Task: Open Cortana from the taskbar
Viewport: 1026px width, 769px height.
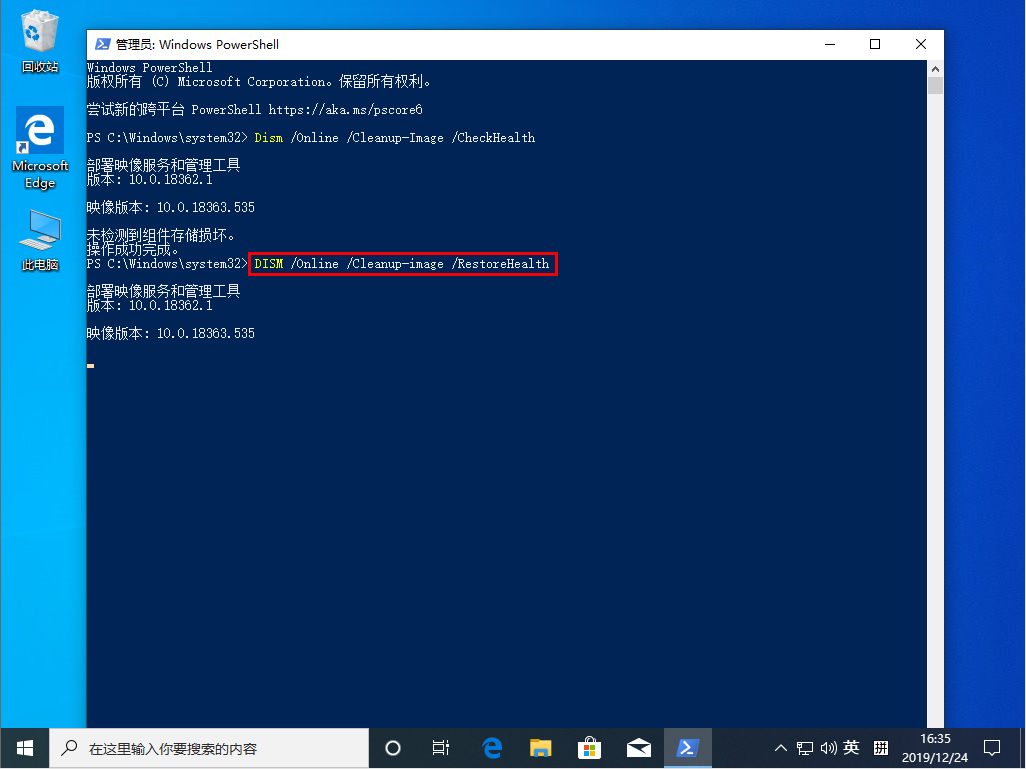Action: coord(392,748)
